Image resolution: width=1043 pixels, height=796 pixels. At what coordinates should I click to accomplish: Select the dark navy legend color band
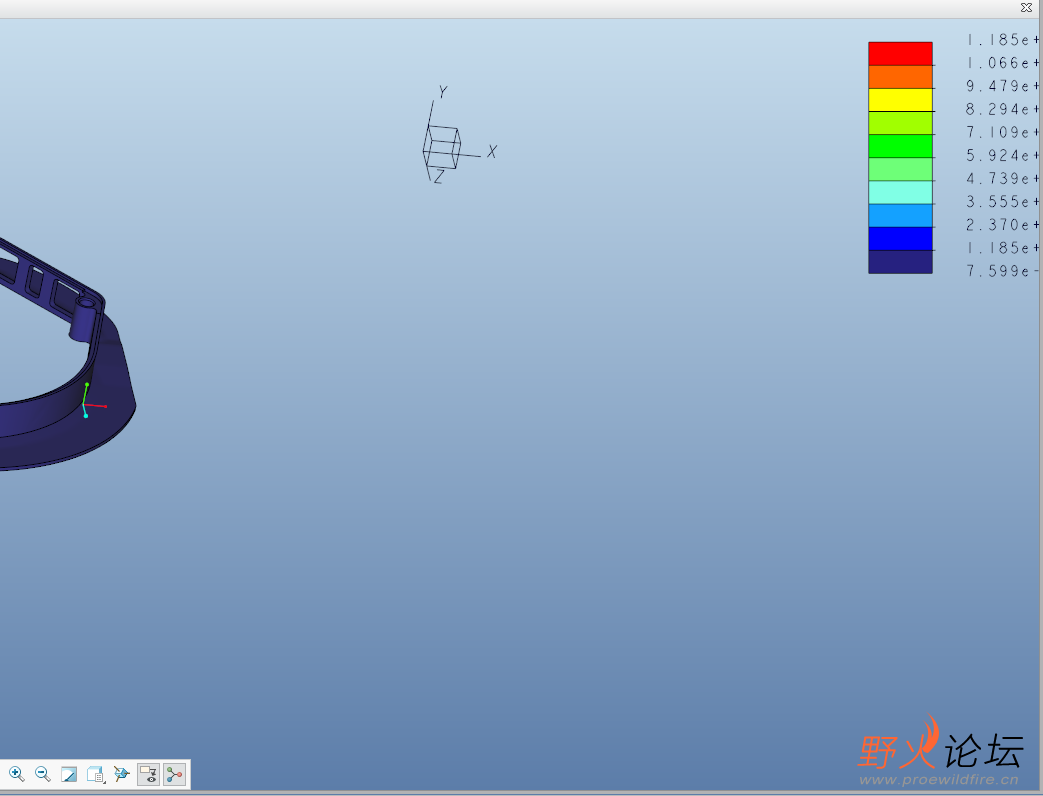pyautogui.click(x=900, y=262)
